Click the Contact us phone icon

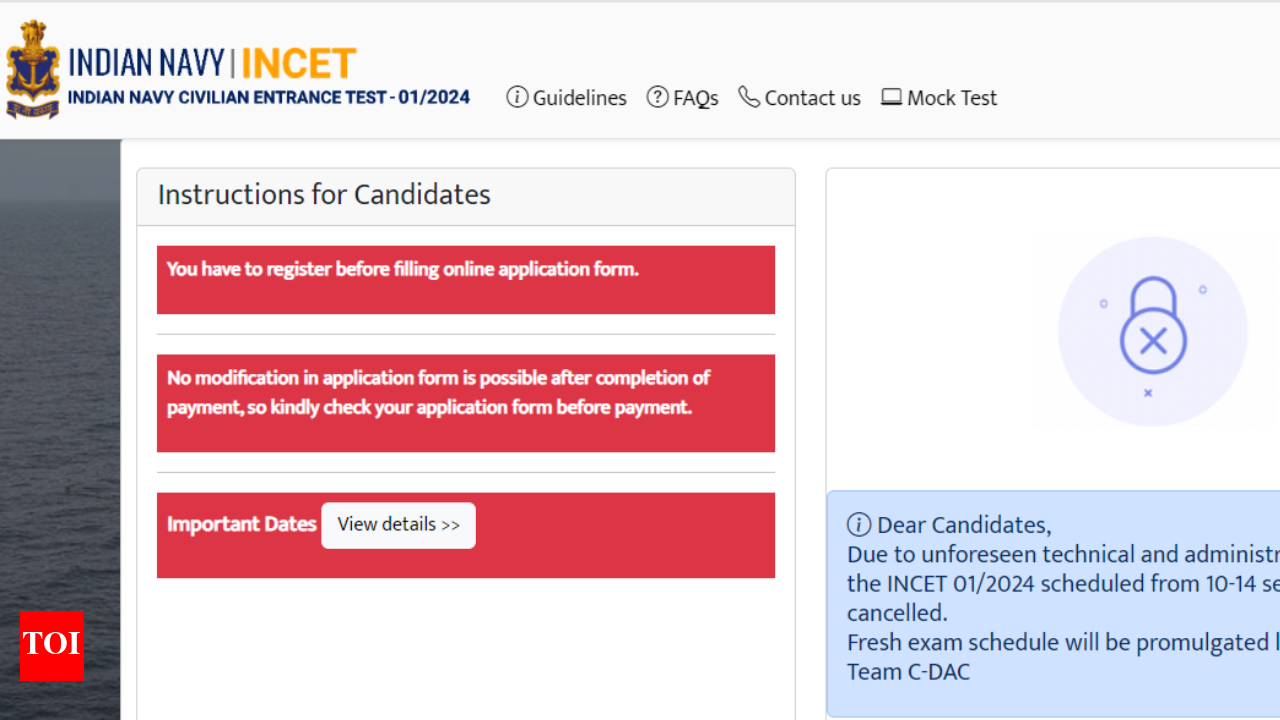pos(749,97)
